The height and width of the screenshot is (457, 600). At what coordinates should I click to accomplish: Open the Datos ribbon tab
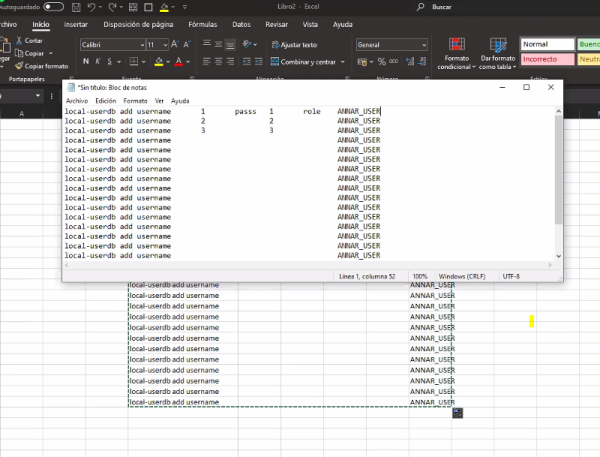pyautogui.click(x=241, y=24)
